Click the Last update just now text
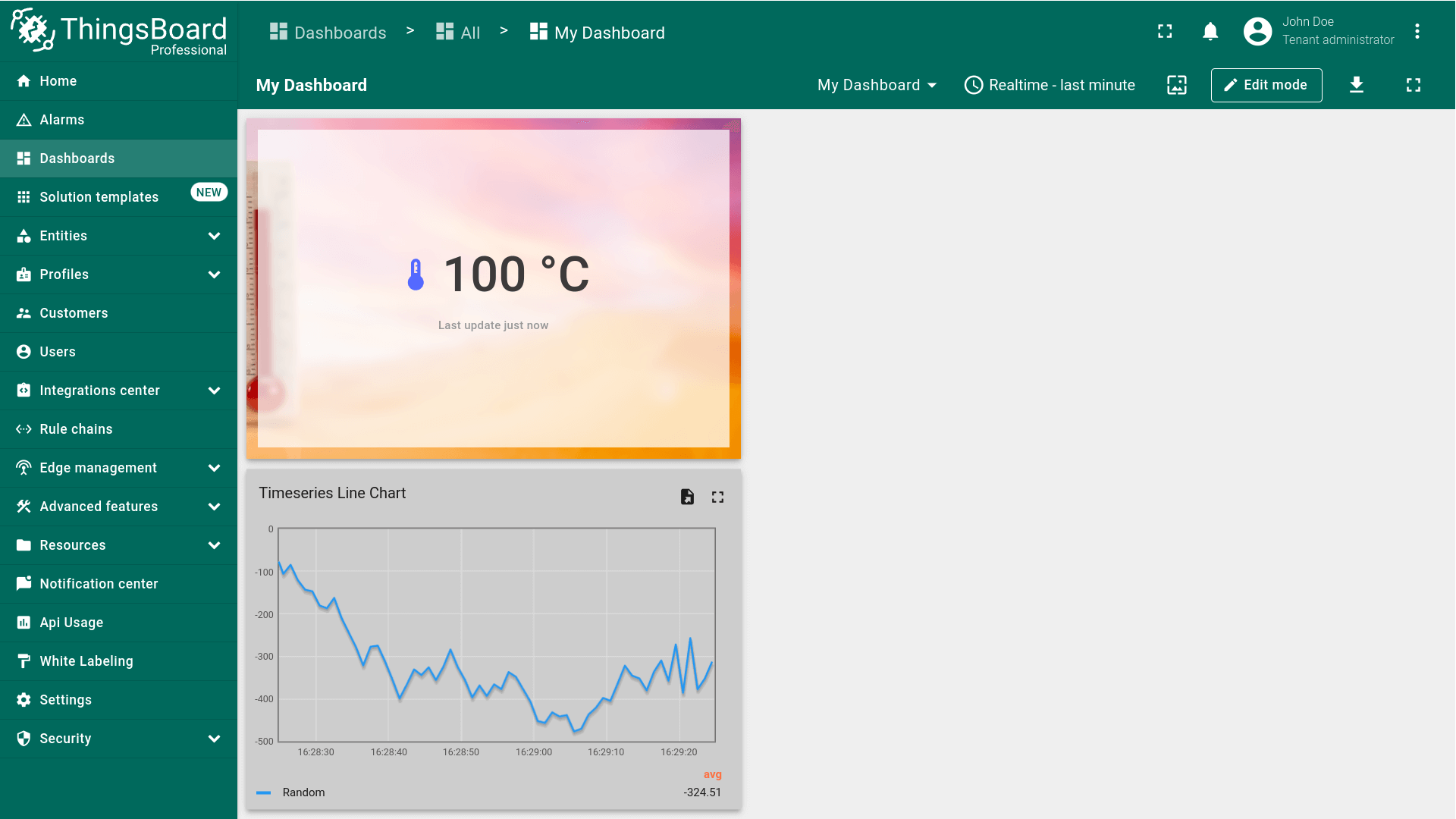Image resolution: width=1456 pixels, height=819 pixels. [493, 325]
